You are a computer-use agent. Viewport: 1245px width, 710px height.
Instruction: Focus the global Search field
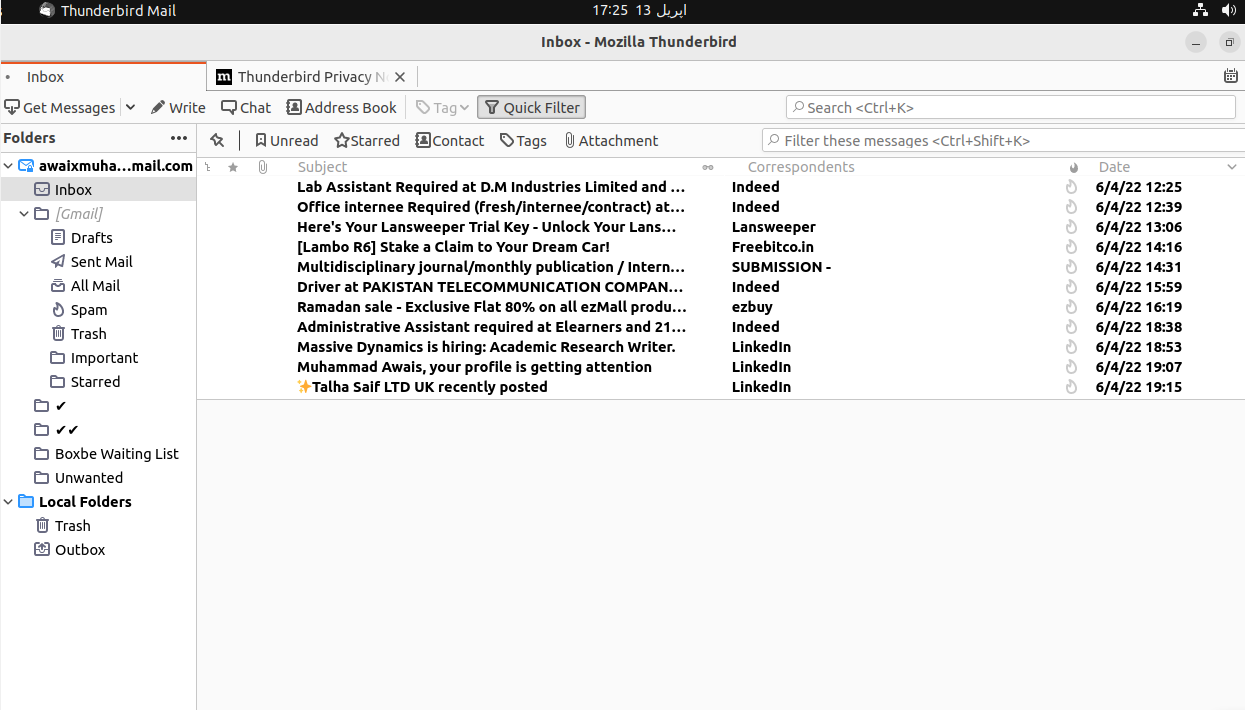click(x=1011, y=107)
